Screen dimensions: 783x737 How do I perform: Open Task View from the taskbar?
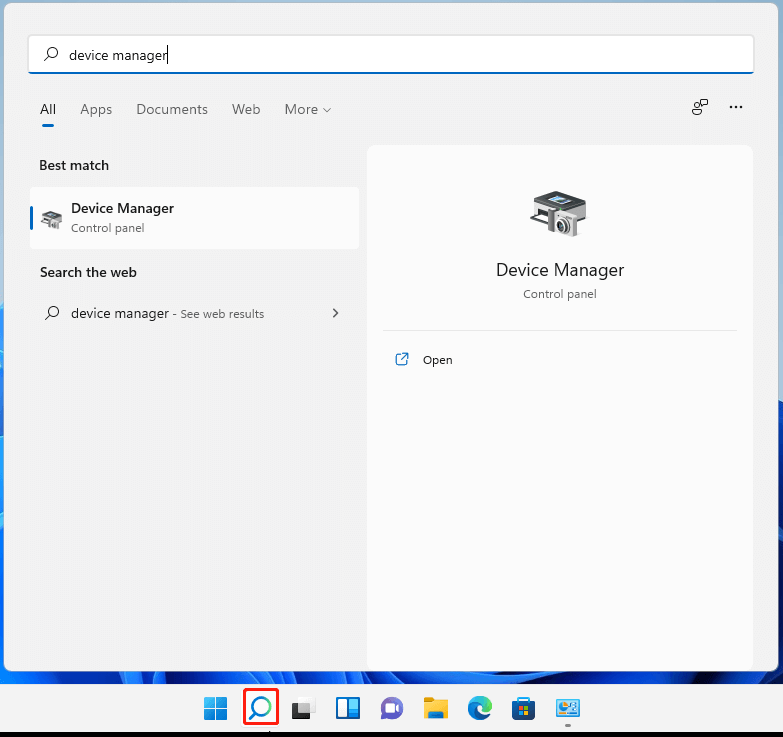tap(303, 709)
